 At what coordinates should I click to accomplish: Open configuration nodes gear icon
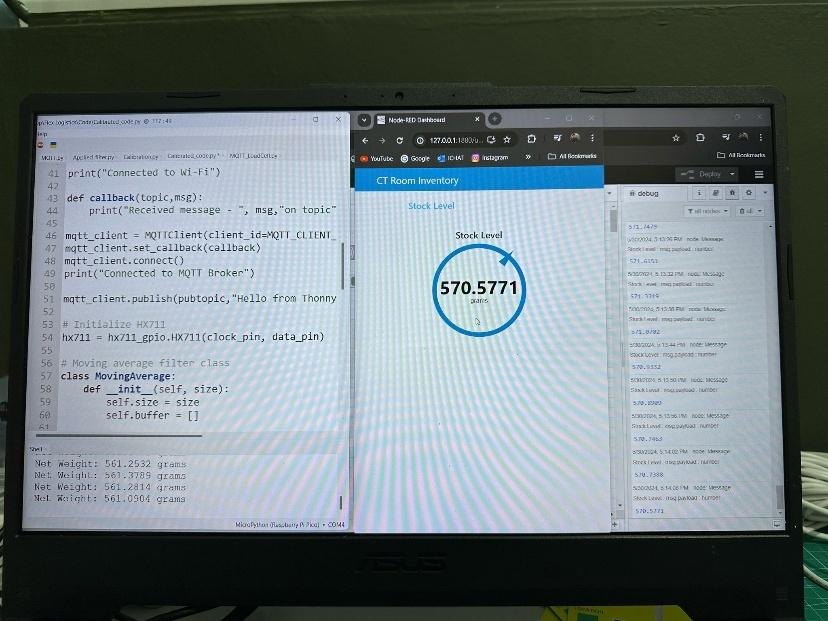[x=748, y=193]
